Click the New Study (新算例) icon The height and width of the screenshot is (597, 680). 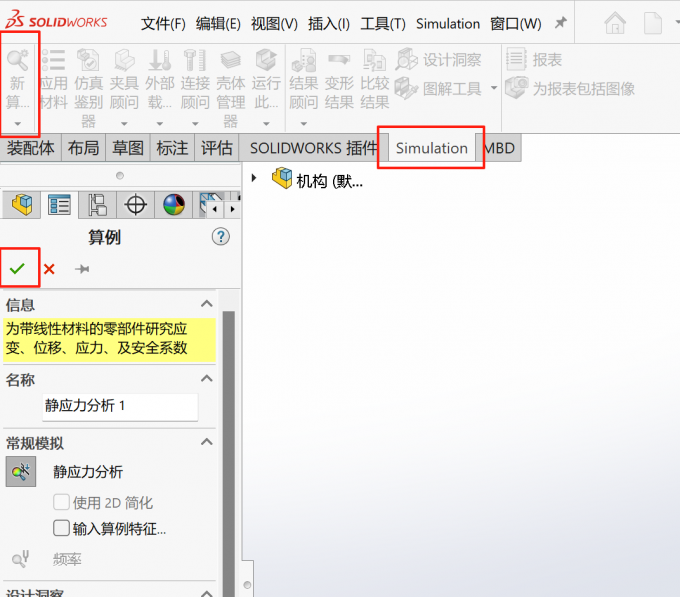coord(17,61)
